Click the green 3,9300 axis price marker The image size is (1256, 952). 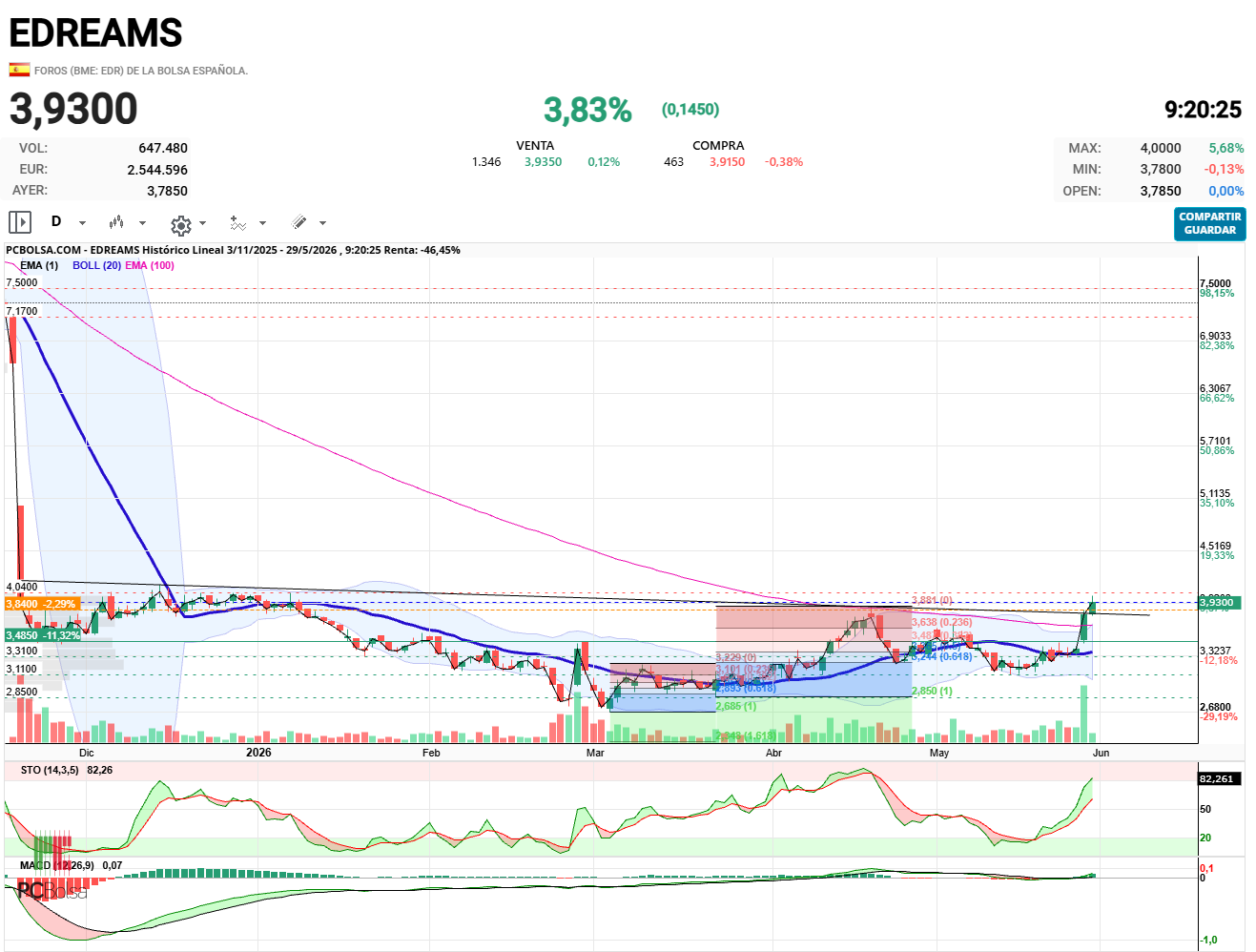coord(1221,602)
